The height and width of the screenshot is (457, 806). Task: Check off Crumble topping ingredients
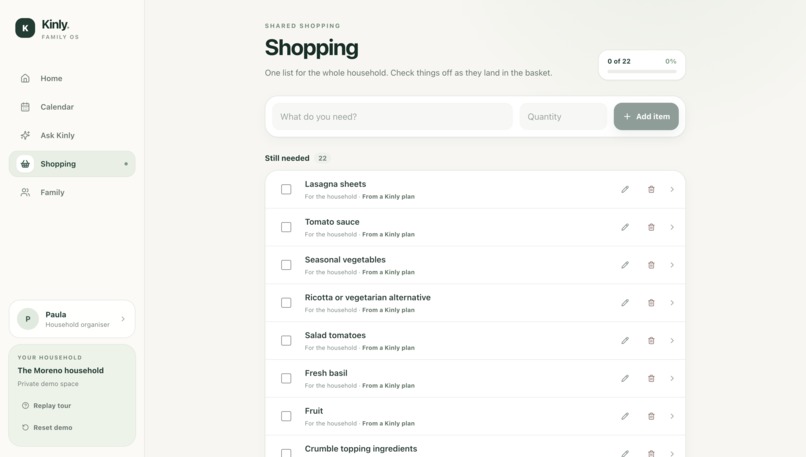[x=286, y=453]
